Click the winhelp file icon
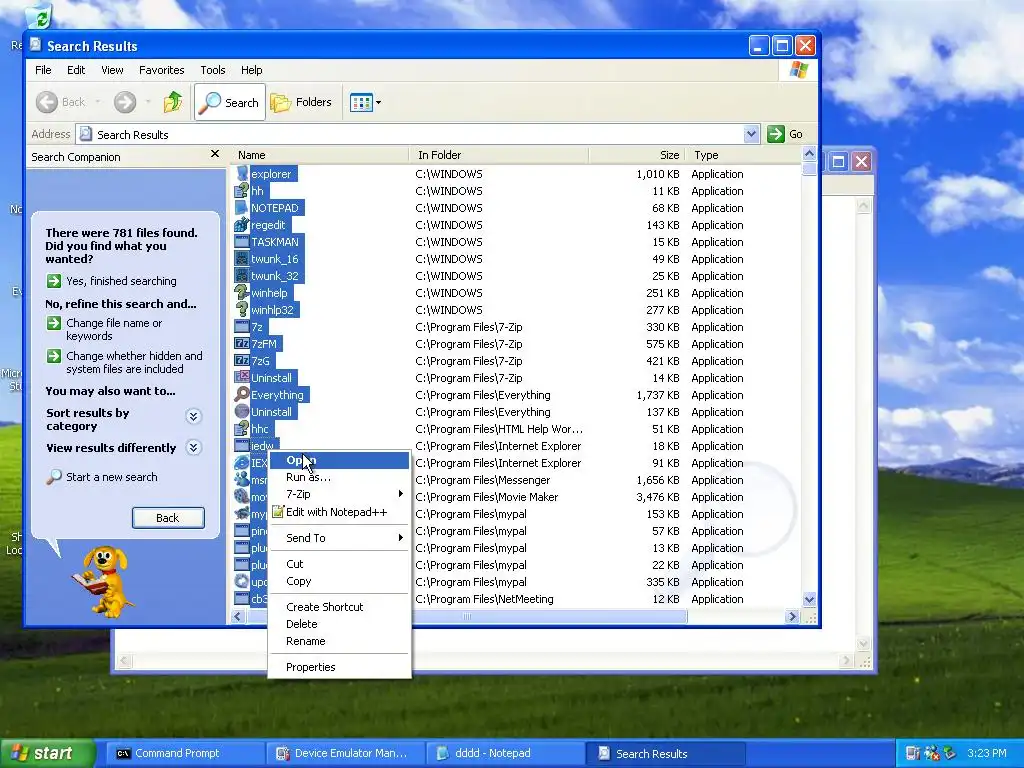Image resolution: width=1024 pixels, height=768 pixels. pyautogui.click(x=242, y=293)
